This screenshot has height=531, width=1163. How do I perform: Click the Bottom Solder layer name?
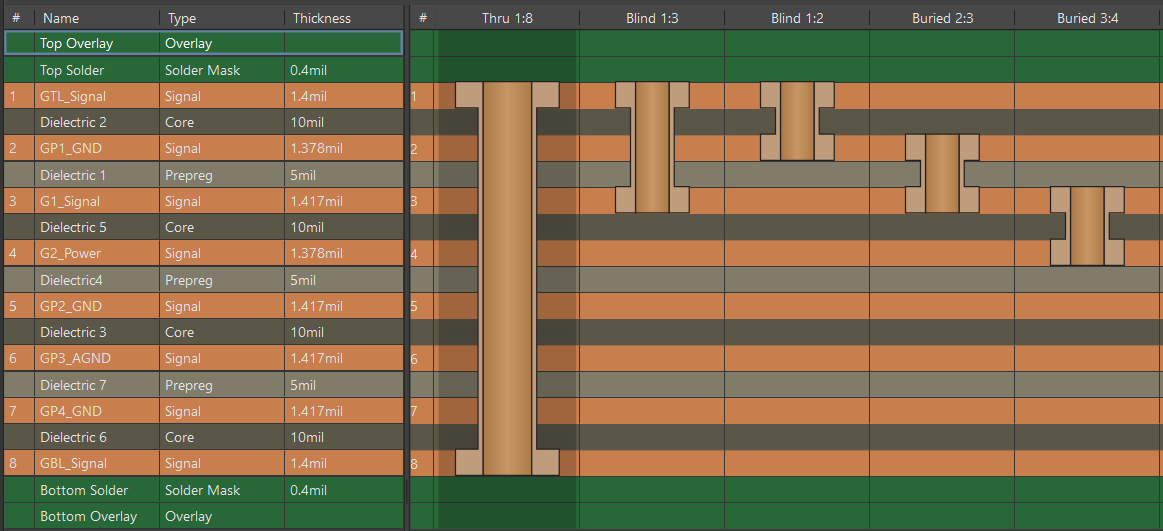pos(84,490)
